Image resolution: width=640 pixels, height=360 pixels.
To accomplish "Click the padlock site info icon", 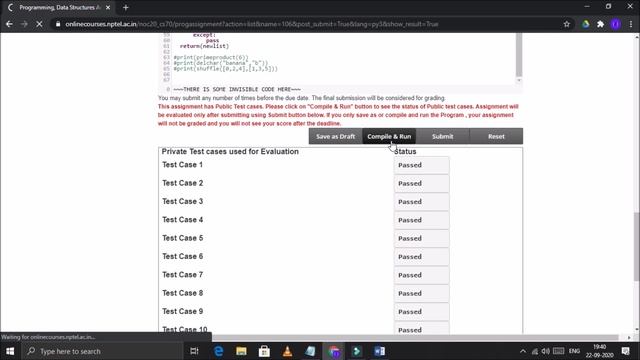I will coord(58,24).
